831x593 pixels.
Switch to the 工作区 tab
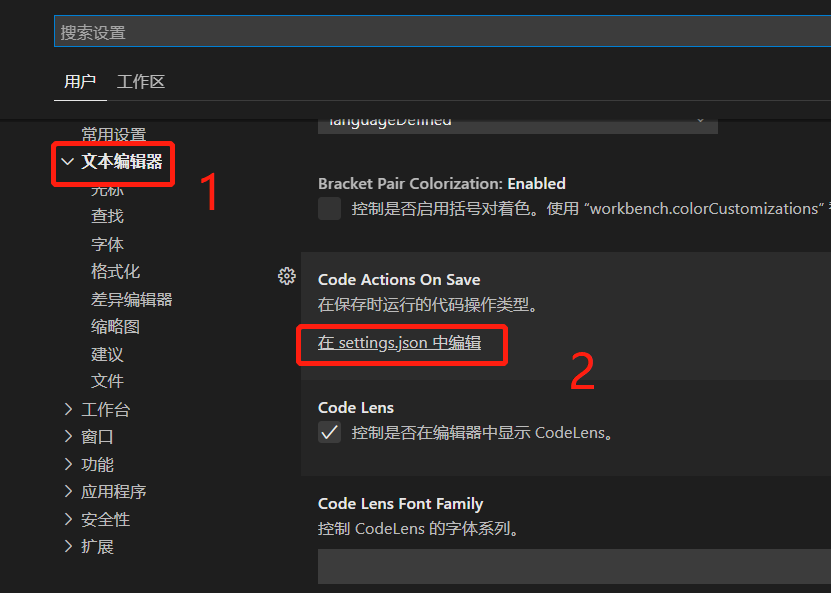point(140,81)
